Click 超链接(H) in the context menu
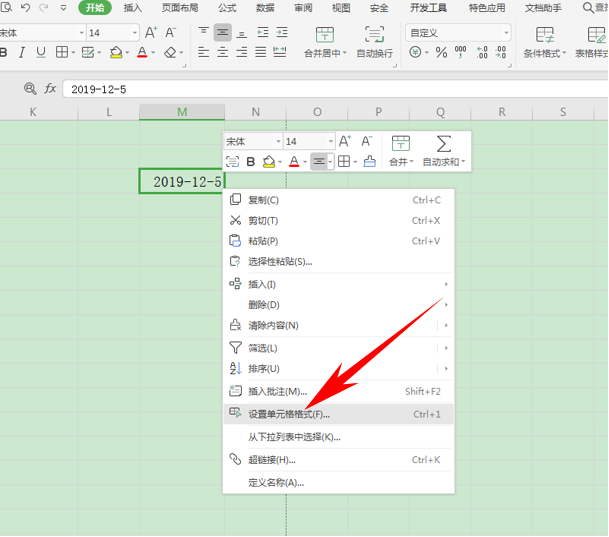 tap(271, 460)
